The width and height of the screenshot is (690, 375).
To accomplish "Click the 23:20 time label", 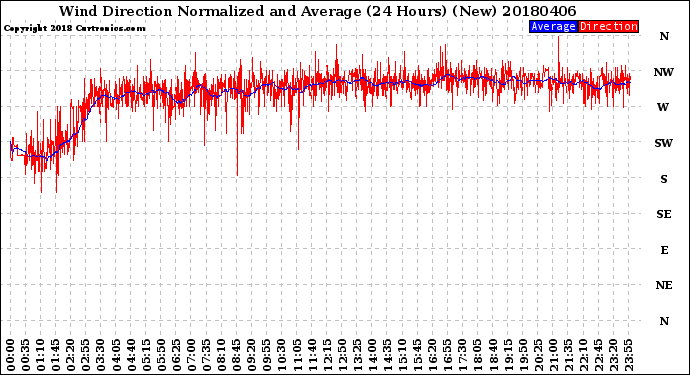I will (x=613, y=355).
